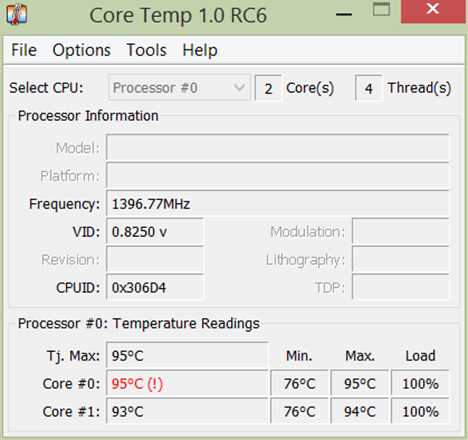Click Core #1 maximum temperature 94°C

(360, 411)
